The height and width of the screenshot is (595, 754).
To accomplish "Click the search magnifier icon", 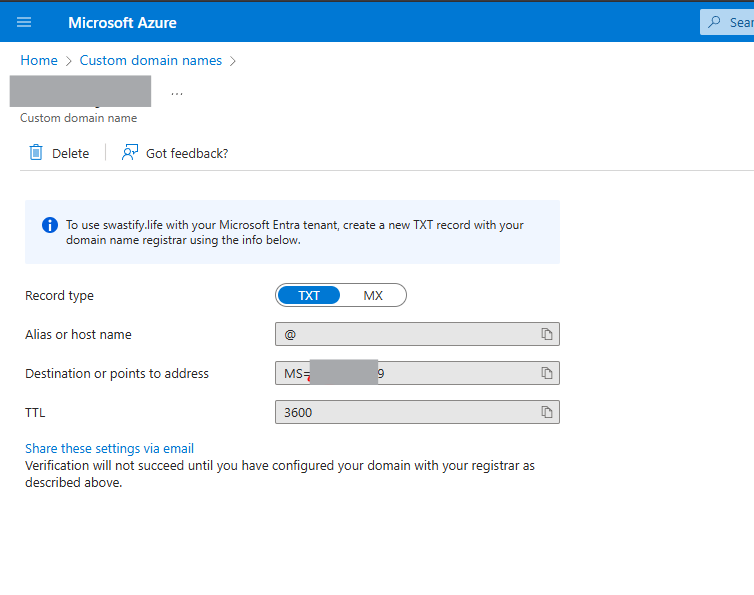I will coord(715,22).
